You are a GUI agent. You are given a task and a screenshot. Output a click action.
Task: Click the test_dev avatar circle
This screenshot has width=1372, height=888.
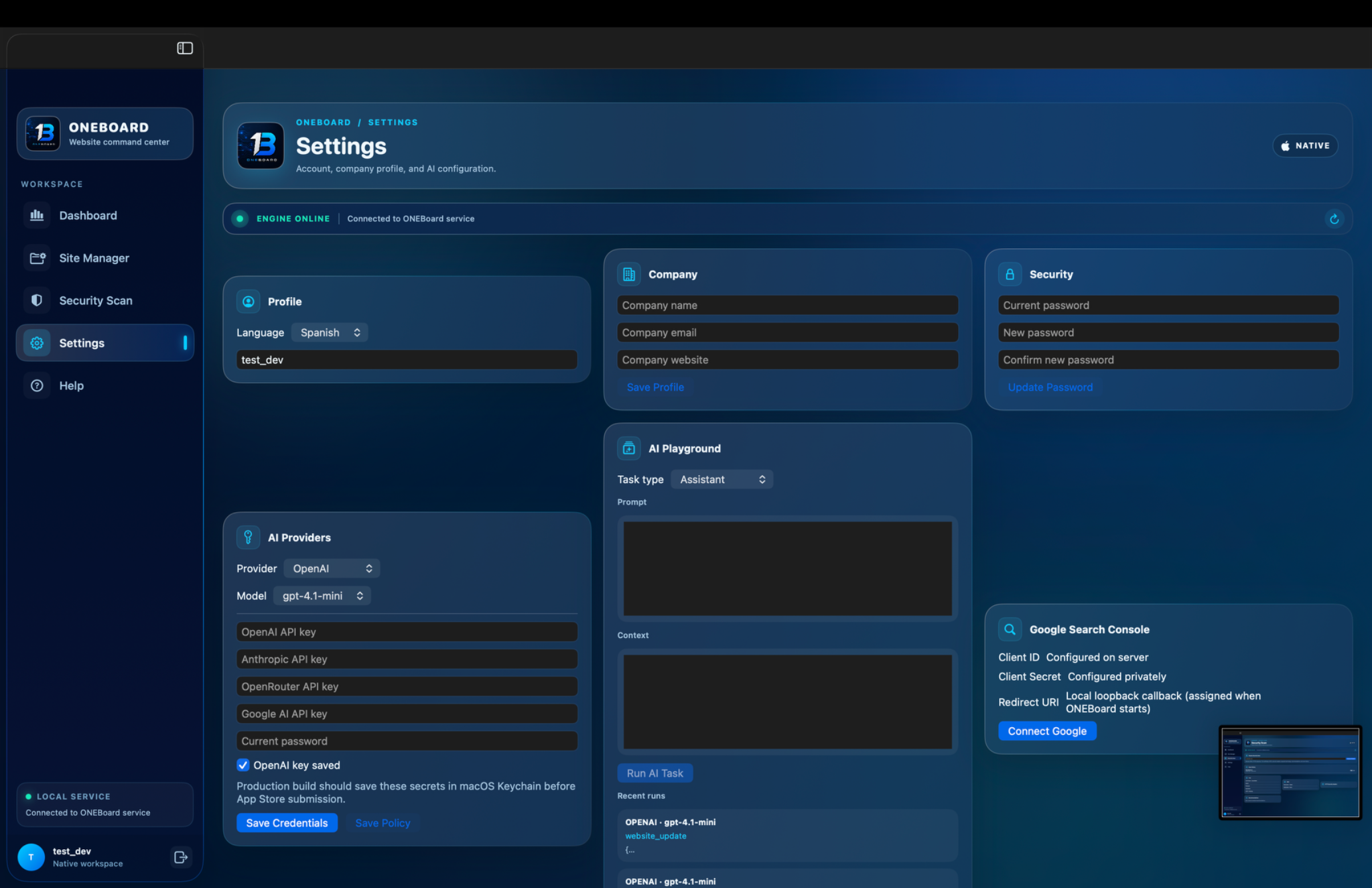tap(31, 857)
